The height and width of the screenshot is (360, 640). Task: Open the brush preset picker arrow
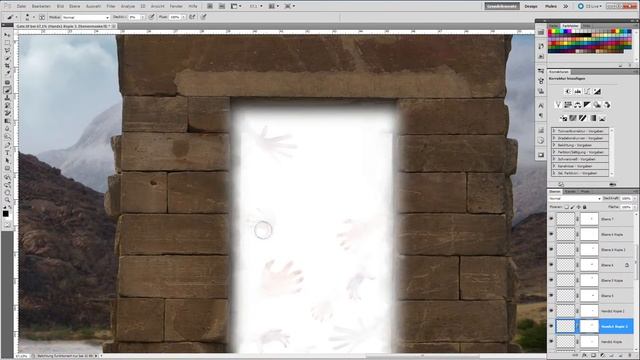click(x=33, y=17)
